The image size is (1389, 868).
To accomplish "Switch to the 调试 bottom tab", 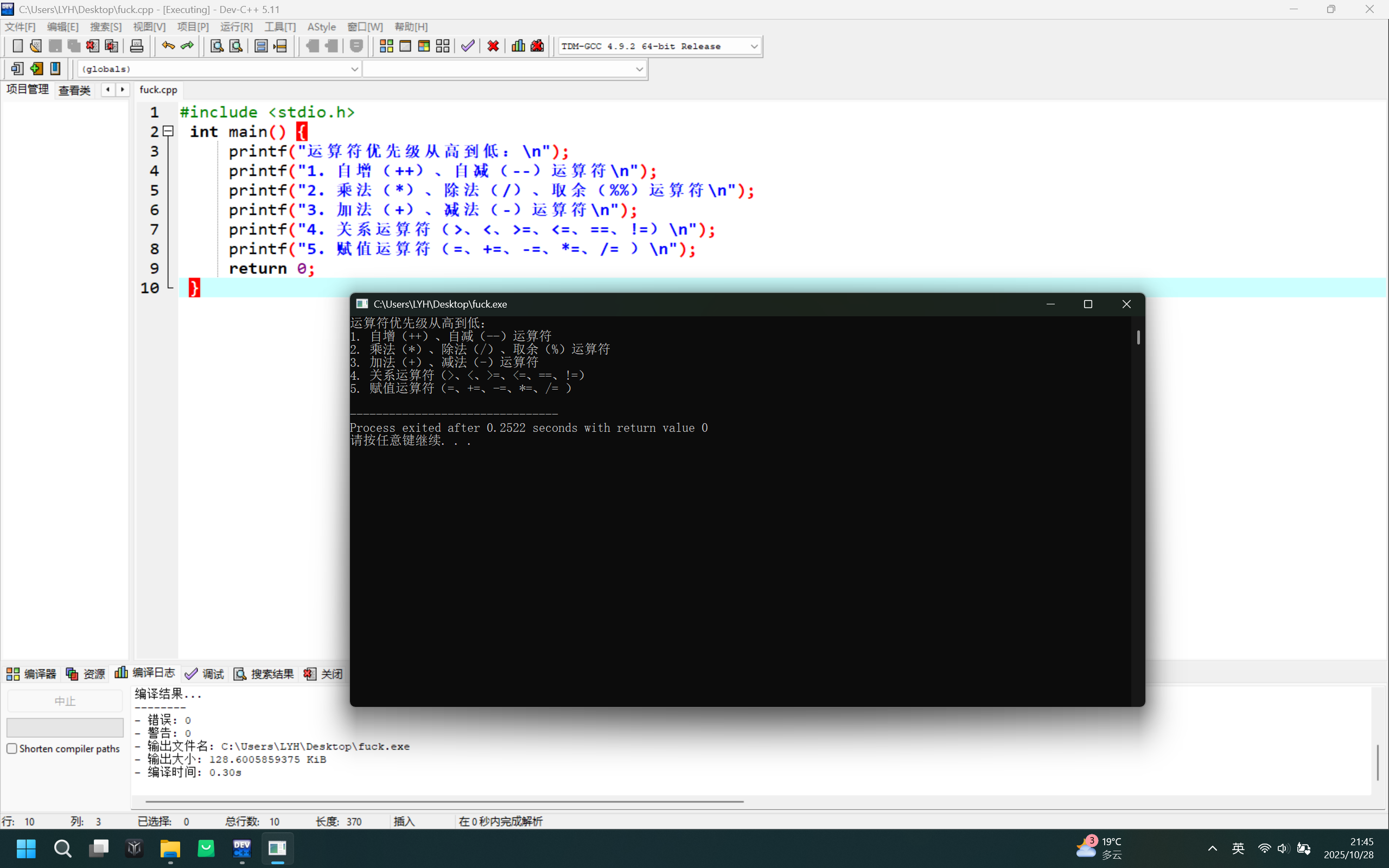I will (x=205, y=673).
